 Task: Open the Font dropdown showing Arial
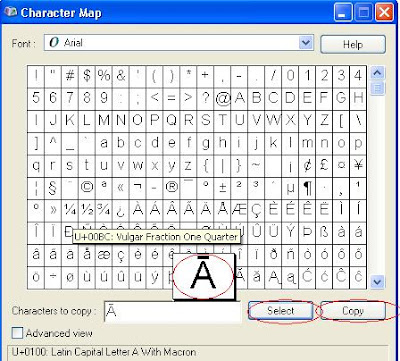tap(179, 43)
